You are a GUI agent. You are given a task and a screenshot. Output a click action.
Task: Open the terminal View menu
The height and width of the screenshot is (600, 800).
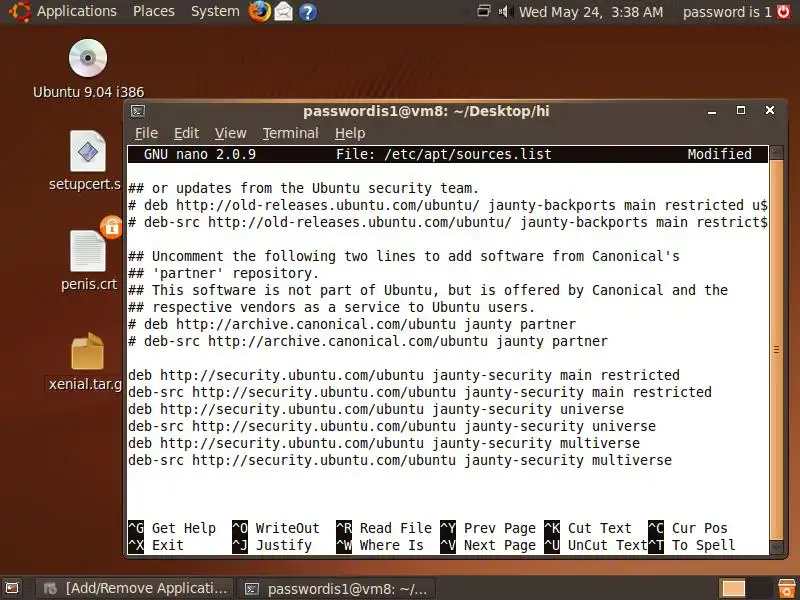click(x=230, y=133)
